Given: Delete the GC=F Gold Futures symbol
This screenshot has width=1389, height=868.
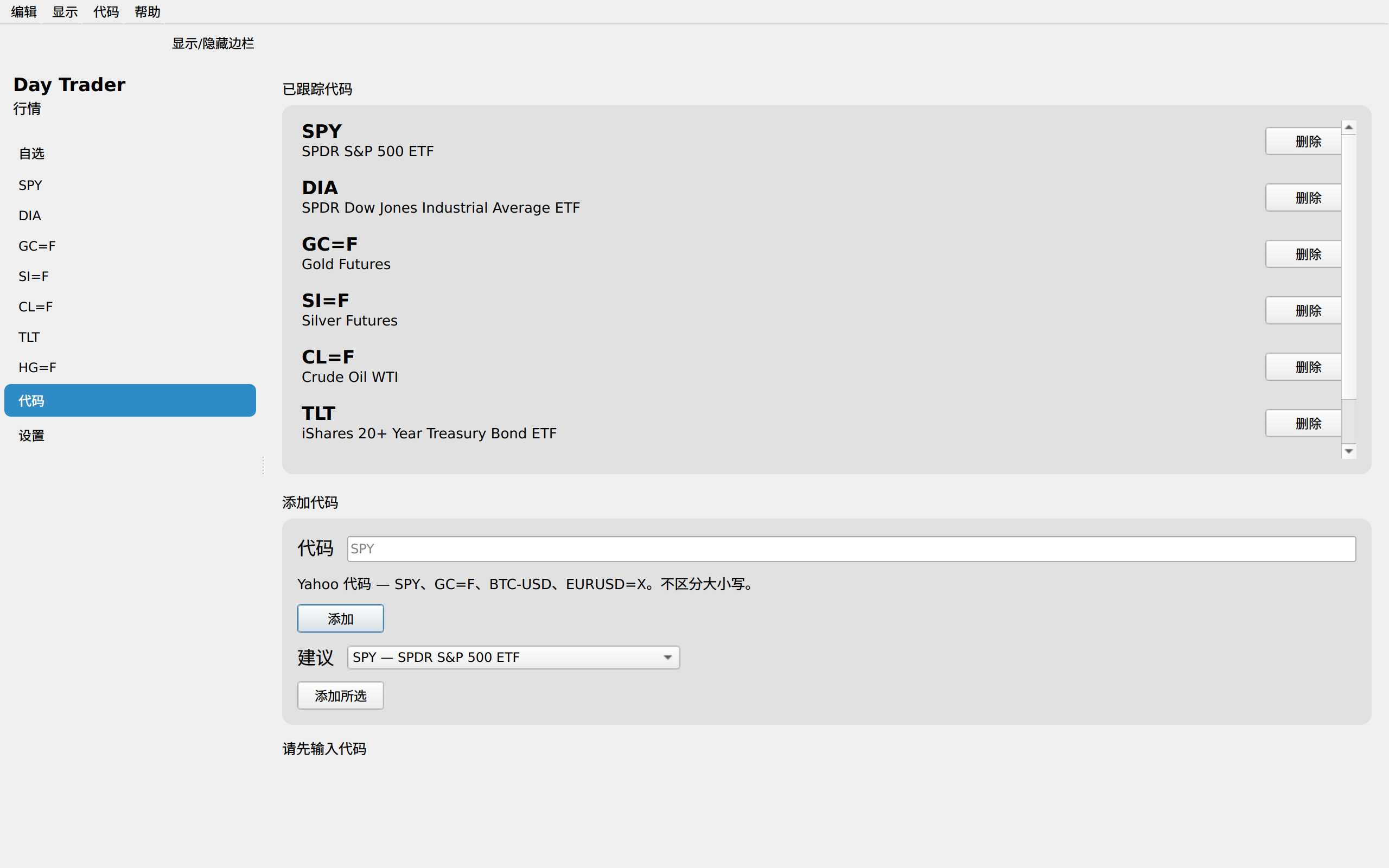Looking at the screenshot, I should click(x=1303, y=254).
